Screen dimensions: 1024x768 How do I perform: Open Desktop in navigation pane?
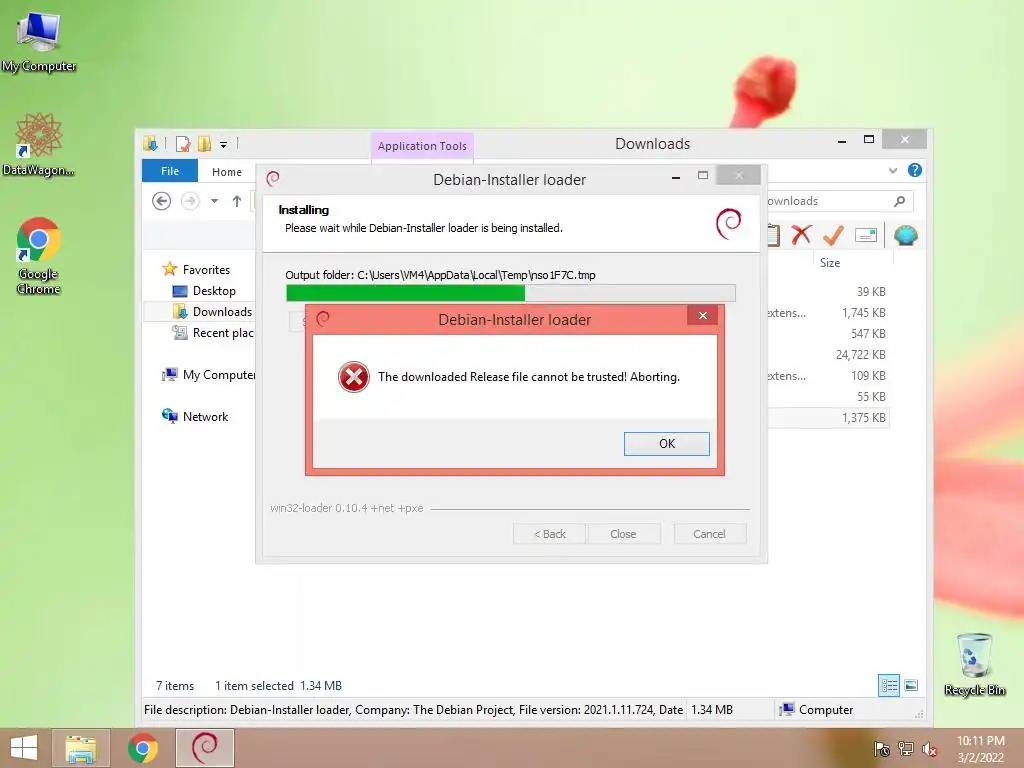click(214, 291)
